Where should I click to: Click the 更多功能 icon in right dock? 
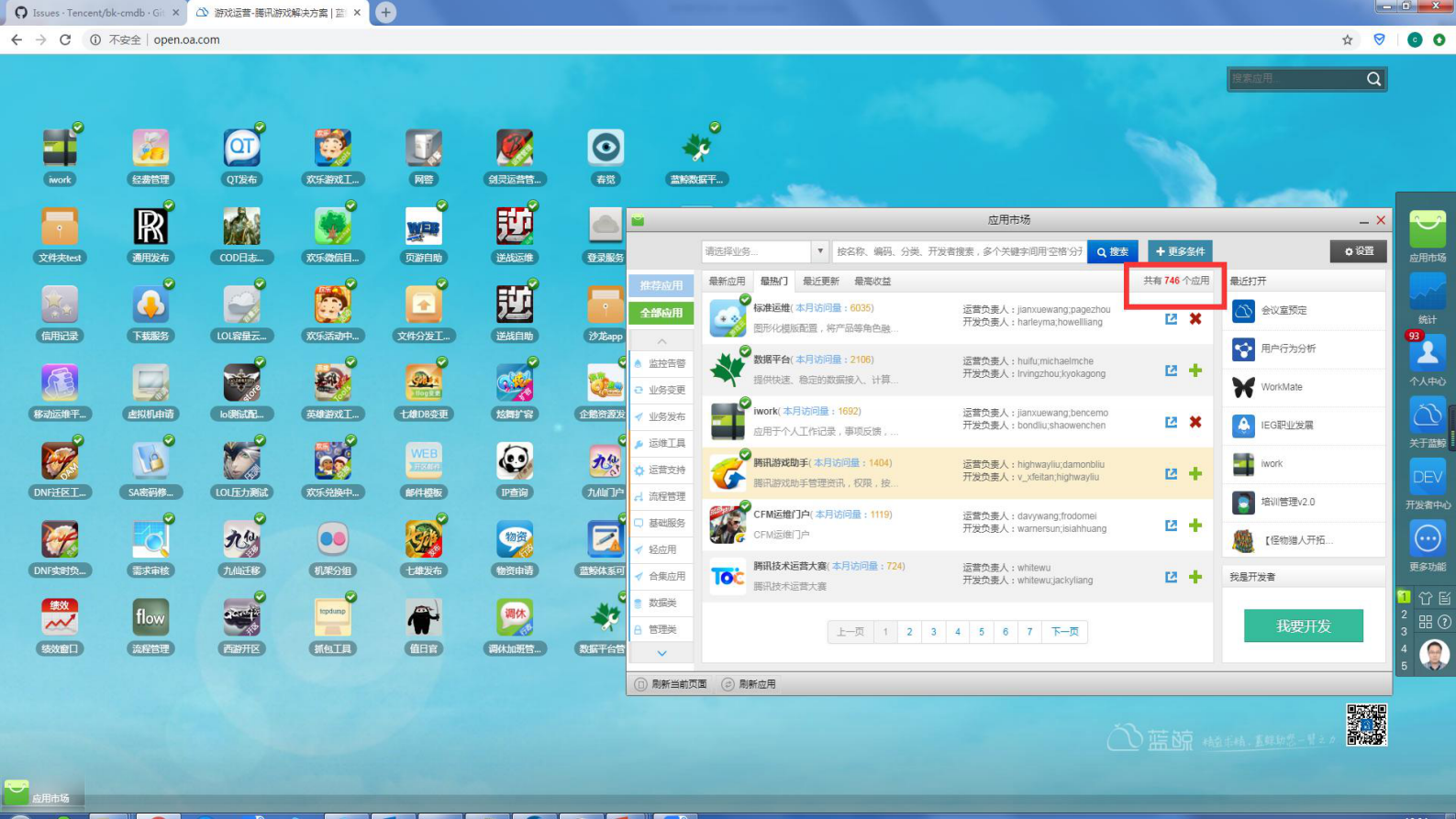click(1427, 540)
